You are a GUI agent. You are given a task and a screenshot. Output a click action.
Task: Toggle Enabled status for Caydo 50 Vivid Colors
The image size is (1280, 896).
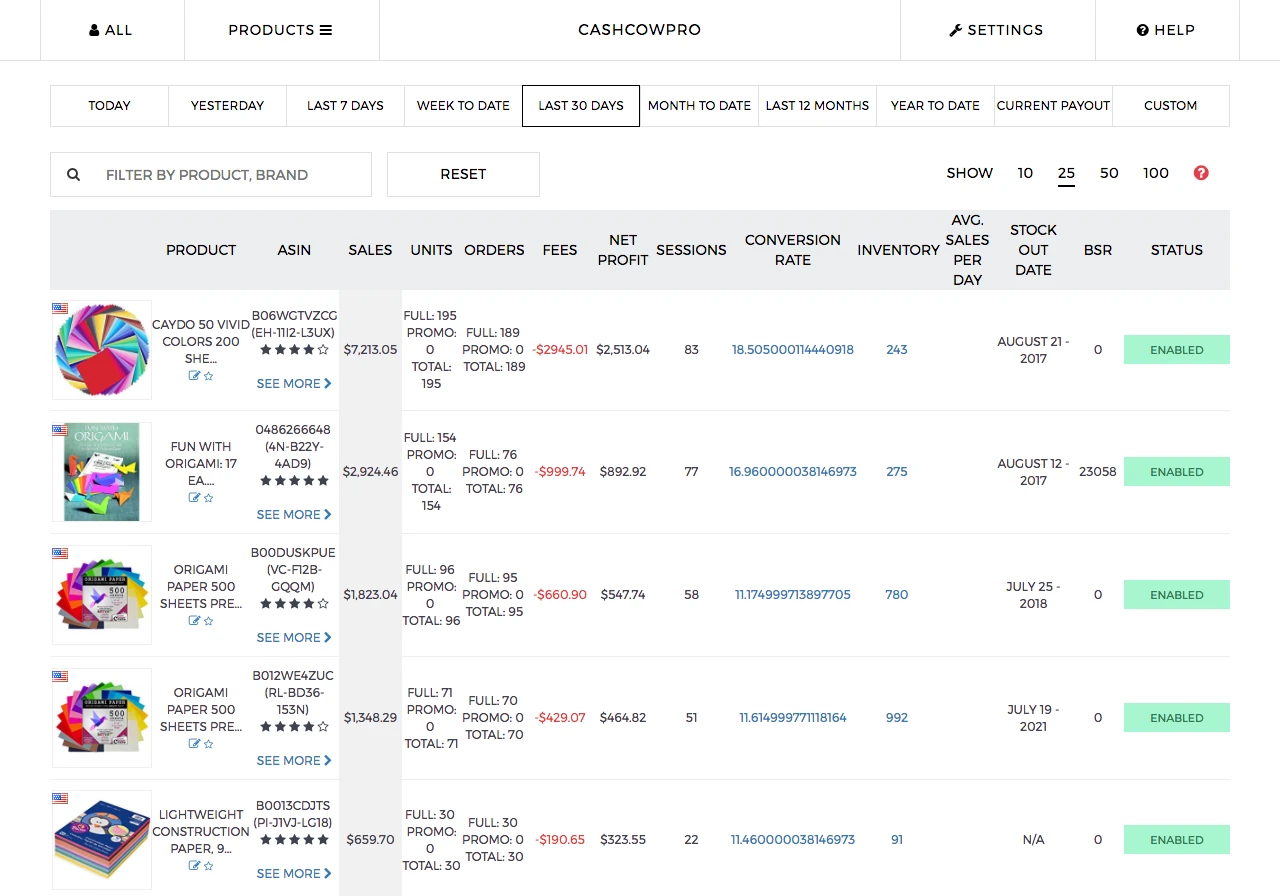[1177, 350]
